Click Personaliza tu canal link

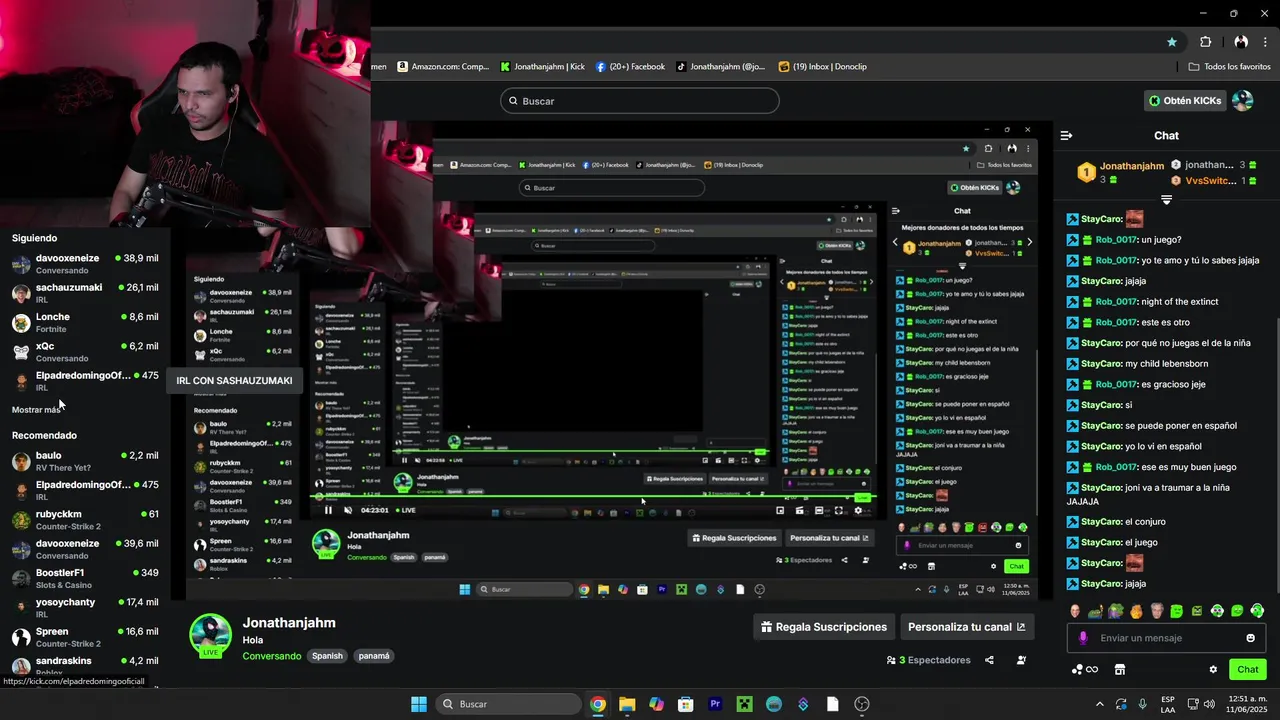(x=966, y=627)
